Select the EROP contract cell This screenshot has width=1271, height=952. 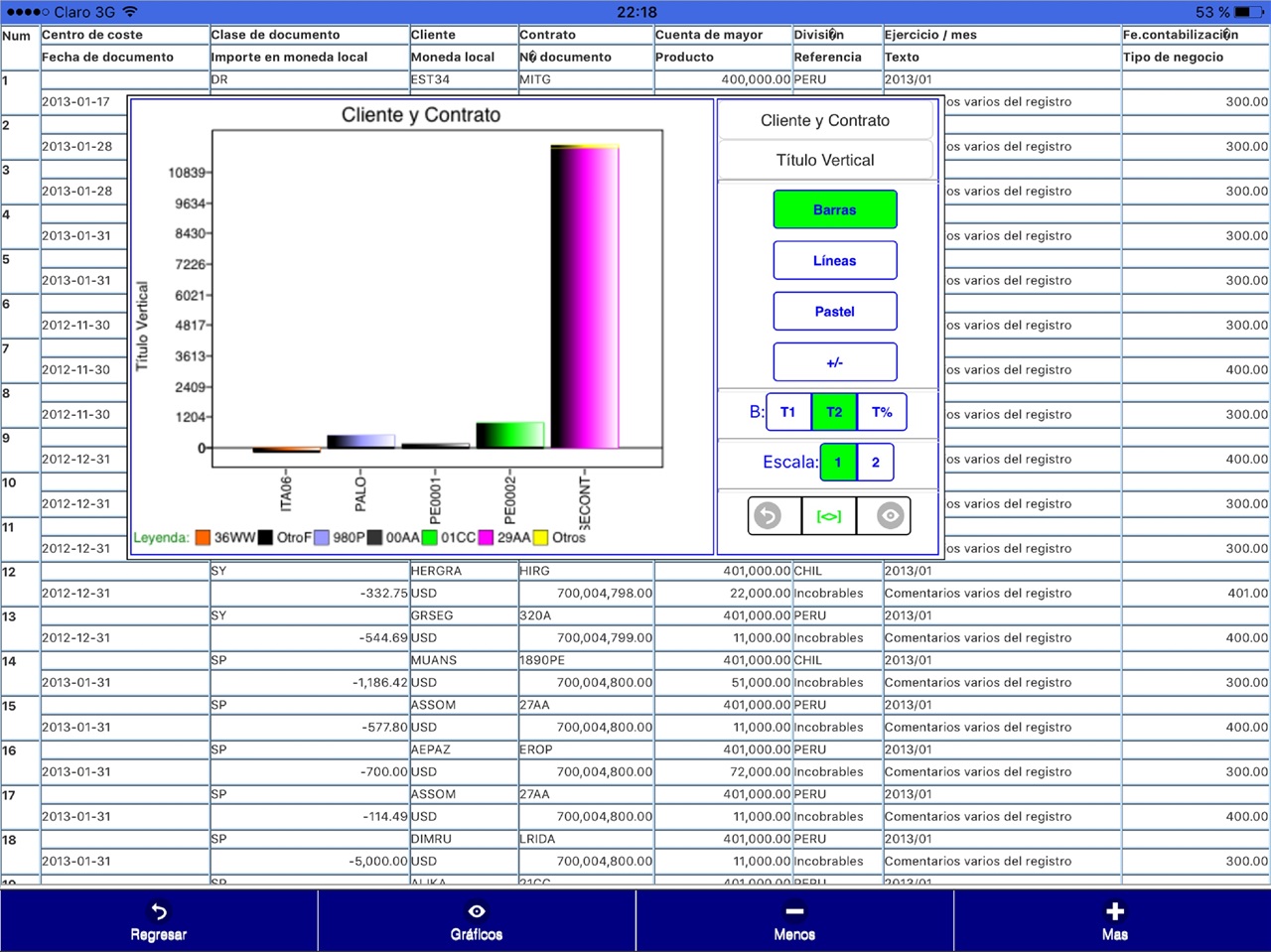tap(586, 749)
